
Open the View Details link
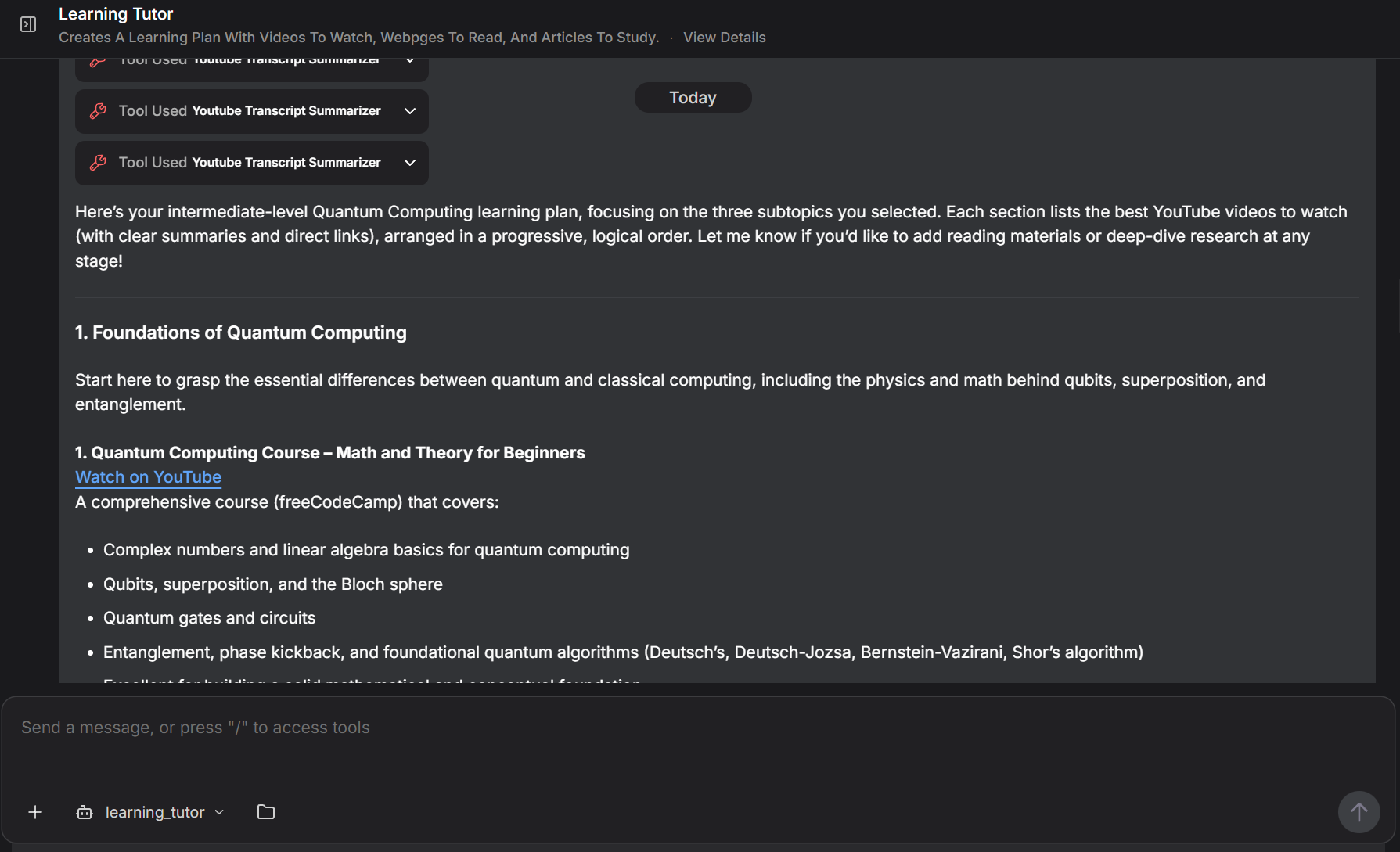point(724,38)
